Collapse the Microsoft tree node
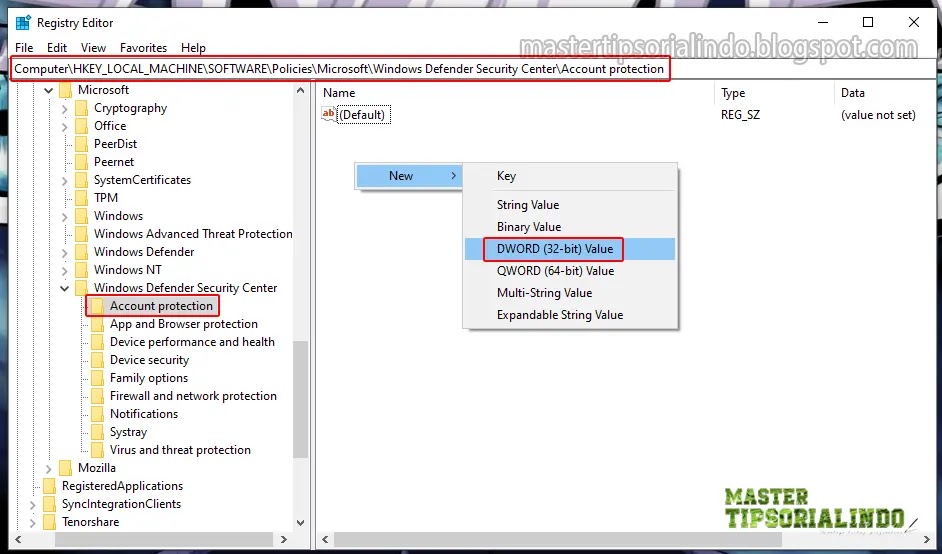The width and height of the screenshot is (942, 554). [x=49, y=91]
